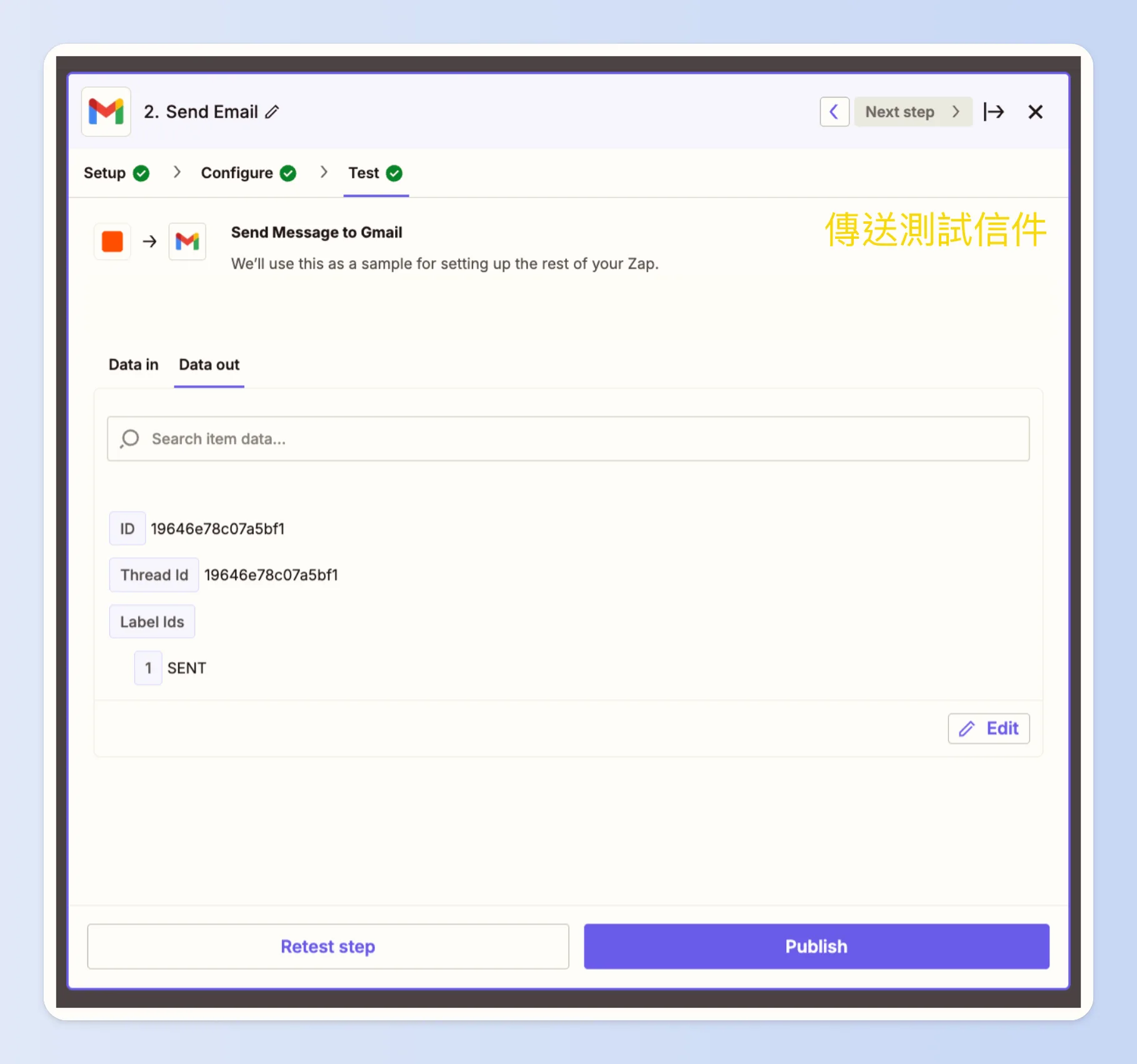Viewport: 1137px width, 1064px height.
Task: Click index 1 under Label Ids
Action: [x=148, y=668]
